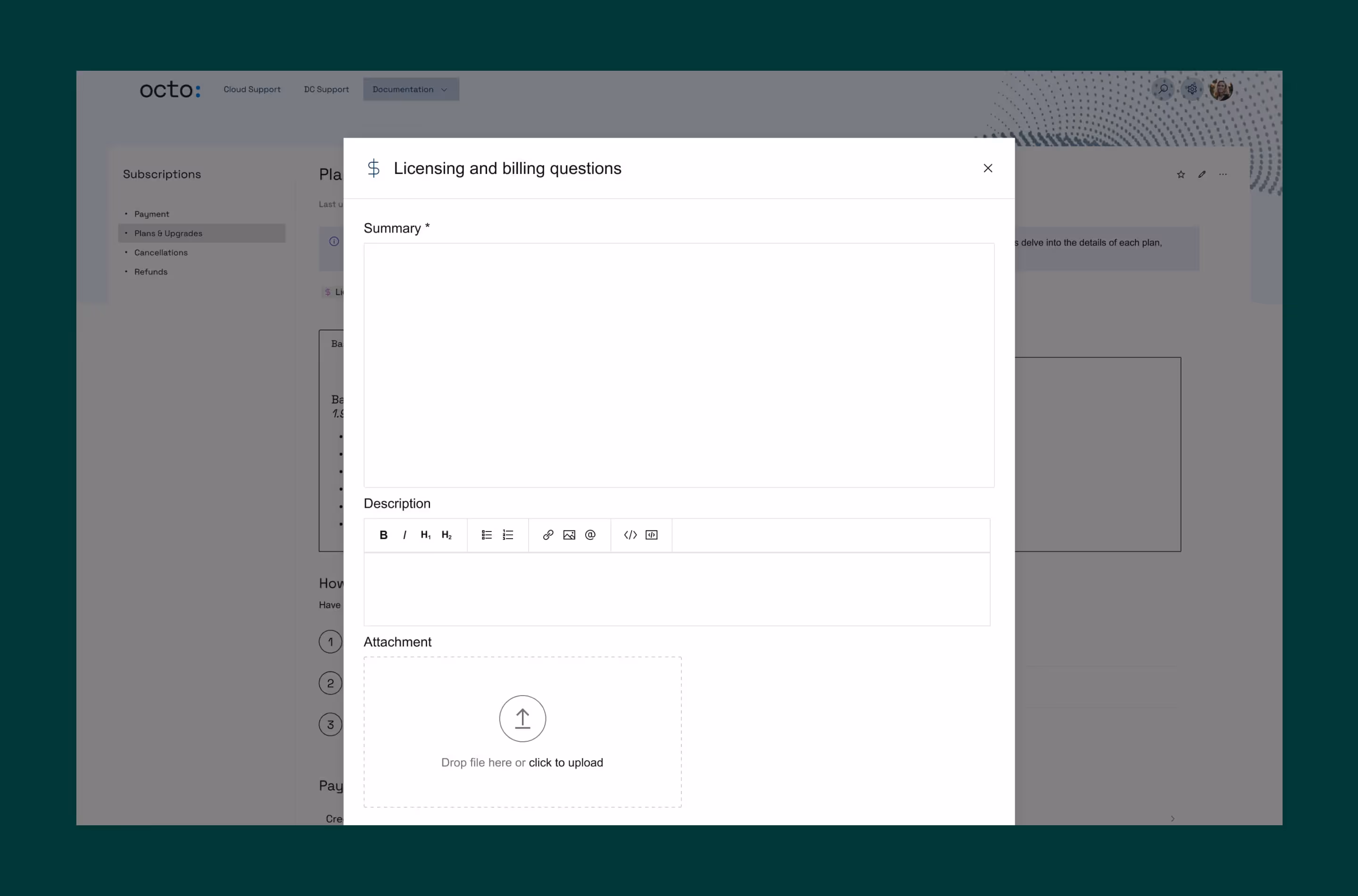Go to Cloud Support in the top navigation
Viewport: 1358px width, 896px height.
252,89
